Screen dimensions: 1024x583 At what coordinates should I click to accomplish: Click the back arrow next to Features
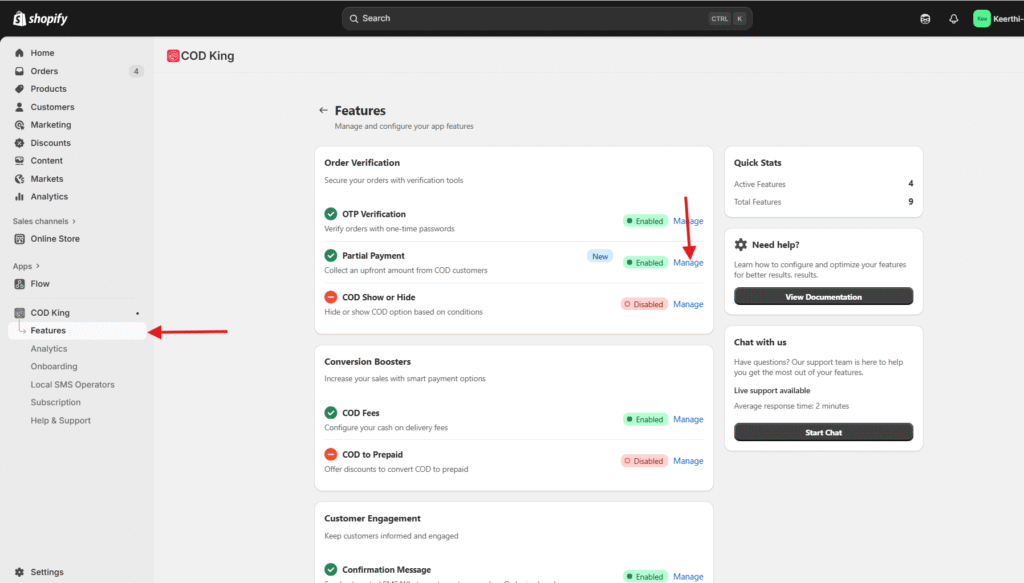(323, 111)
